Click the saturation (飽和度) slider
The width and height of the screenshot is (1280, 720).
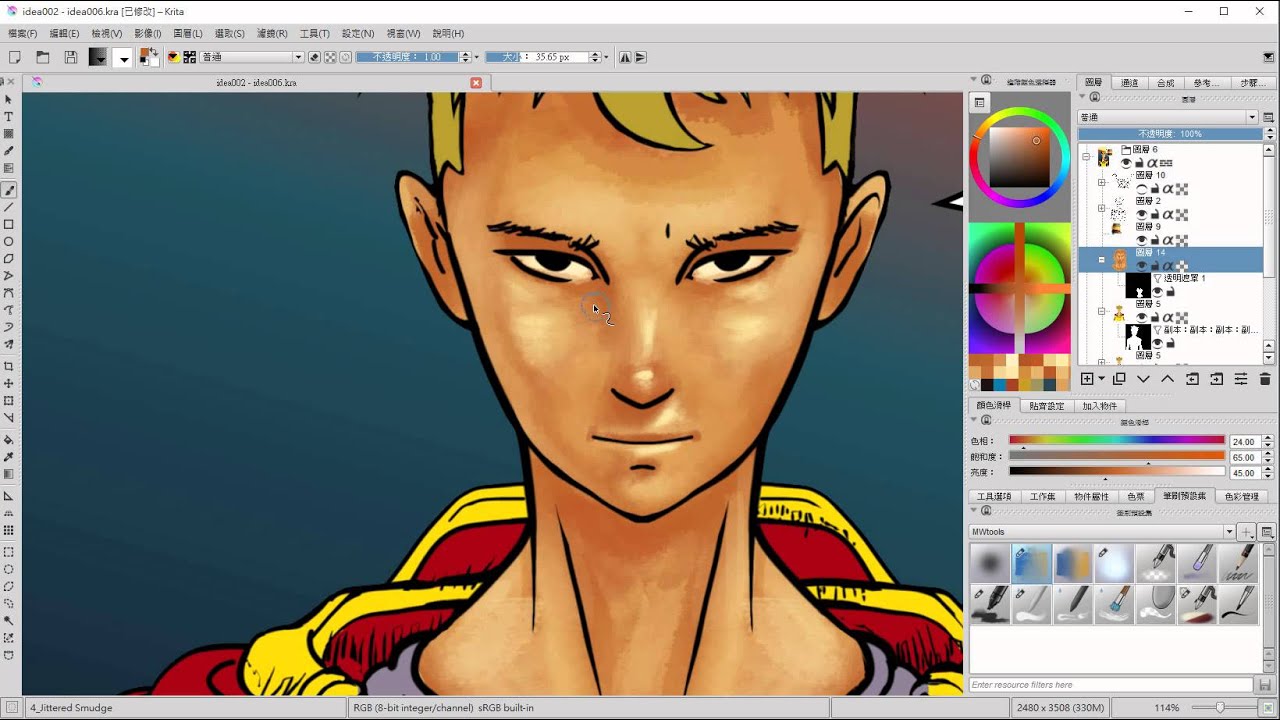tap(1117, 456)
